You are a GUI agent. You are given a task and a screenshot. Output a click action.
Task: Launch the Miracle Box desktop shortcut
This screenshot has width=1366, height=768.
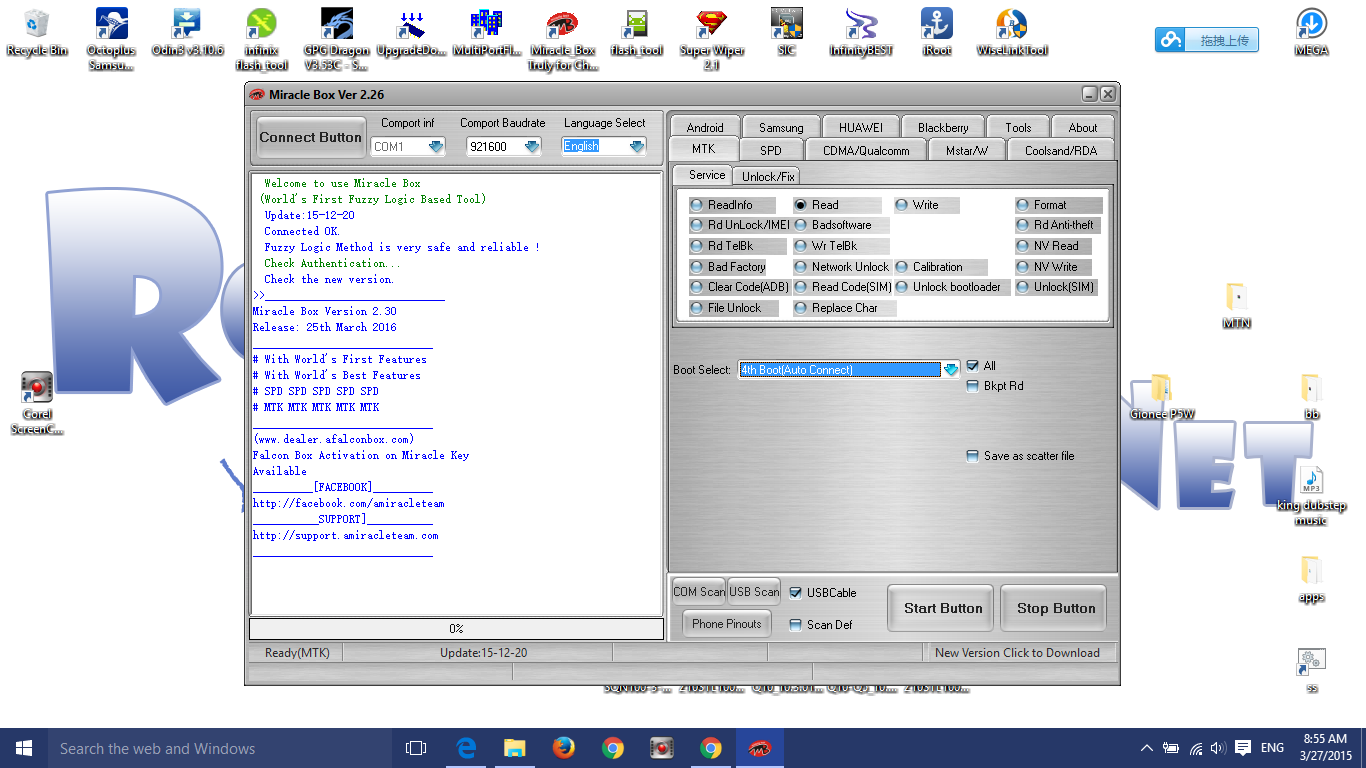coord(563,40)
